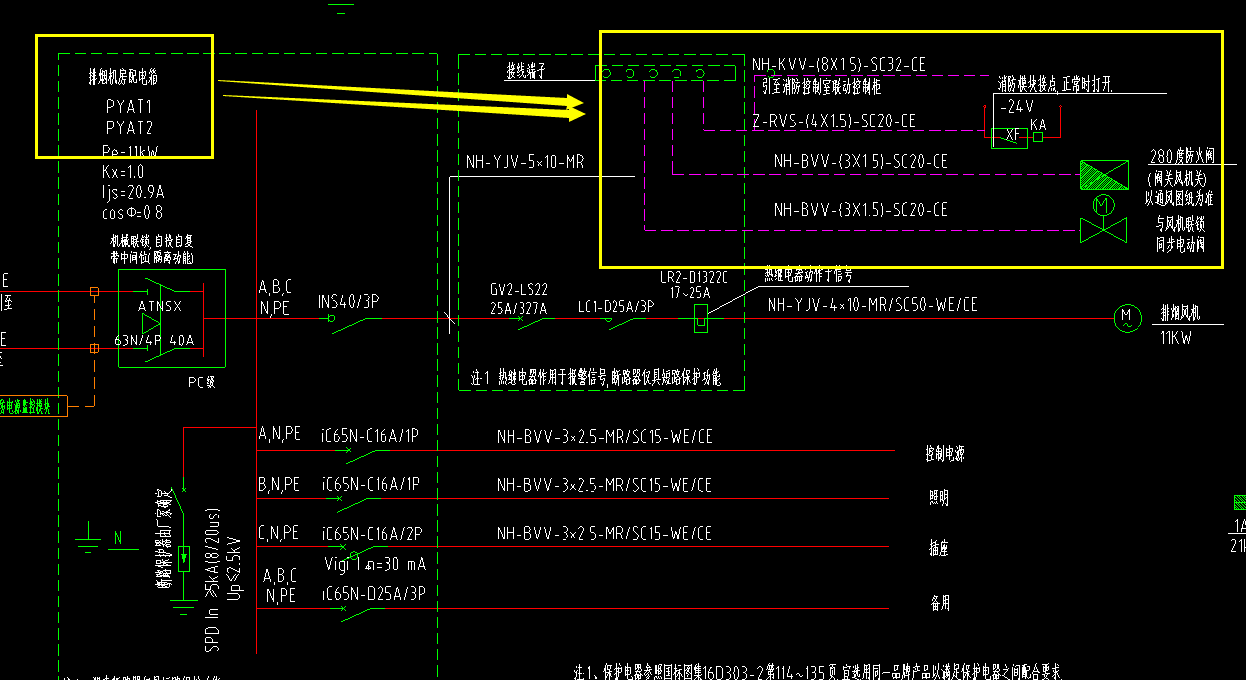
Task: Select the Z-RVS-(4X1.5)-SC20-CE cable label
Action: 834,121
